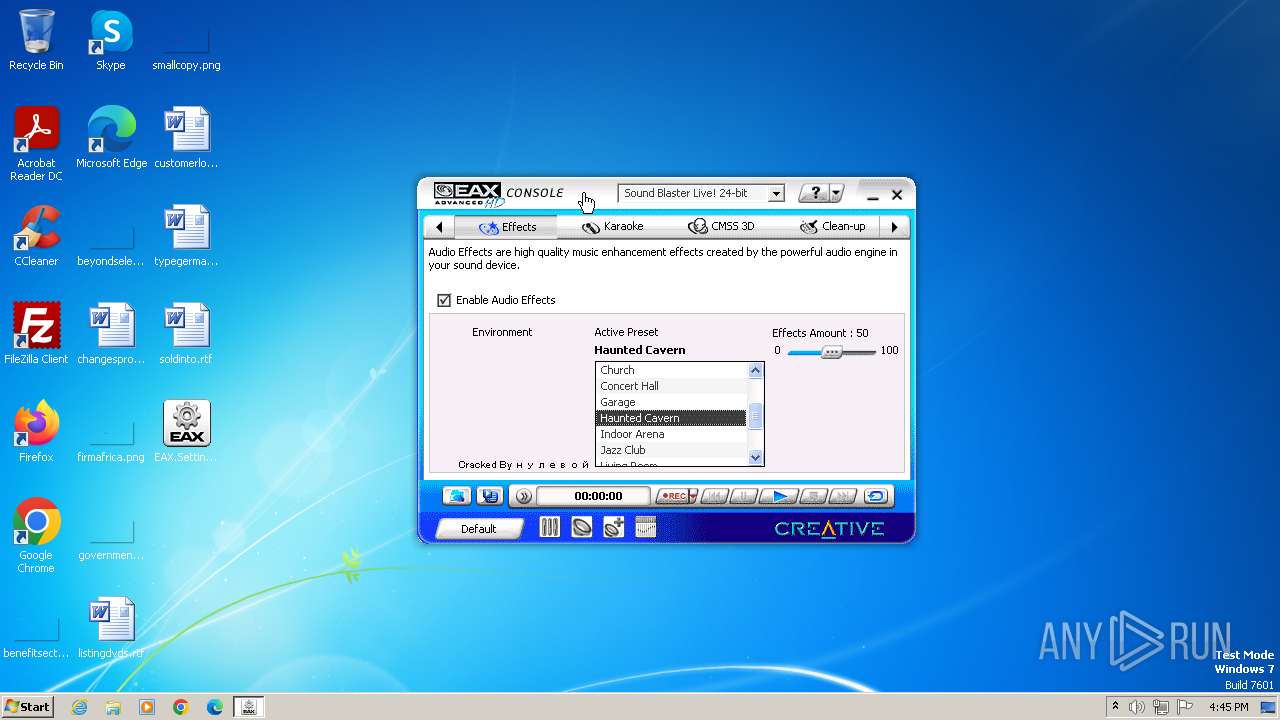1280x720 pixels.
Task: Open the Start menu
Action: (27, 706)
